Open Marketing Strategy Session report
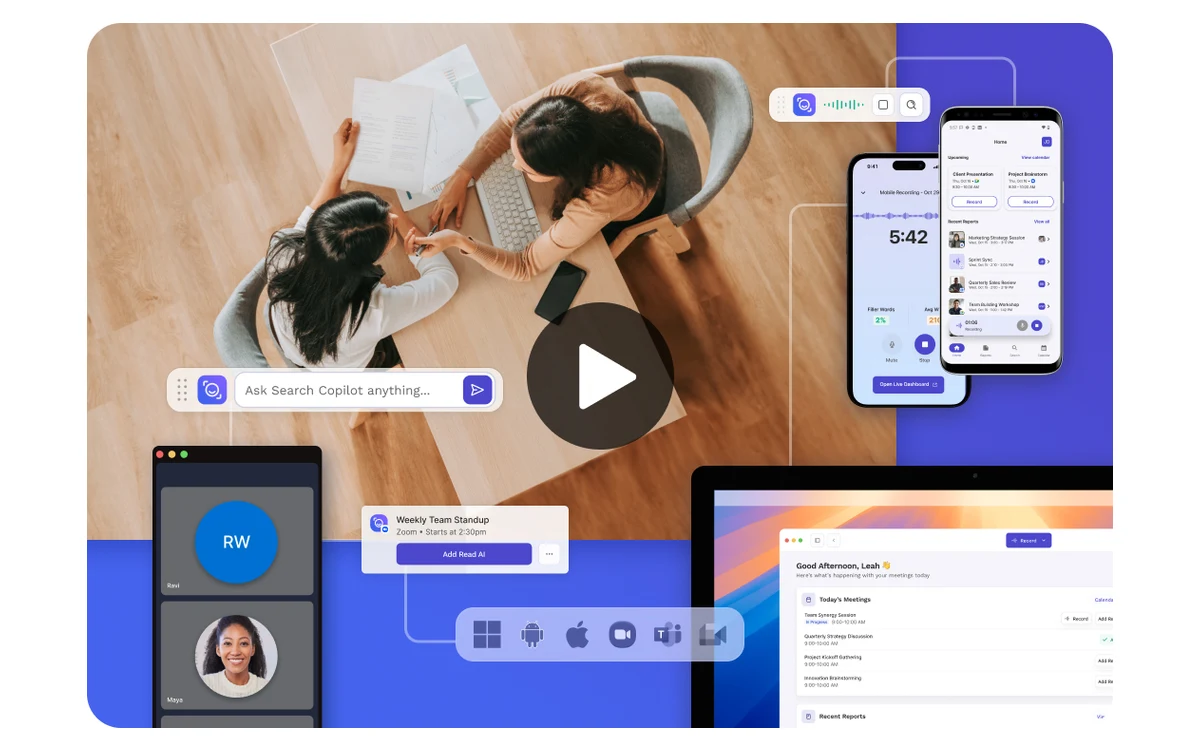The image size is (1200, 750). [998, 239]
